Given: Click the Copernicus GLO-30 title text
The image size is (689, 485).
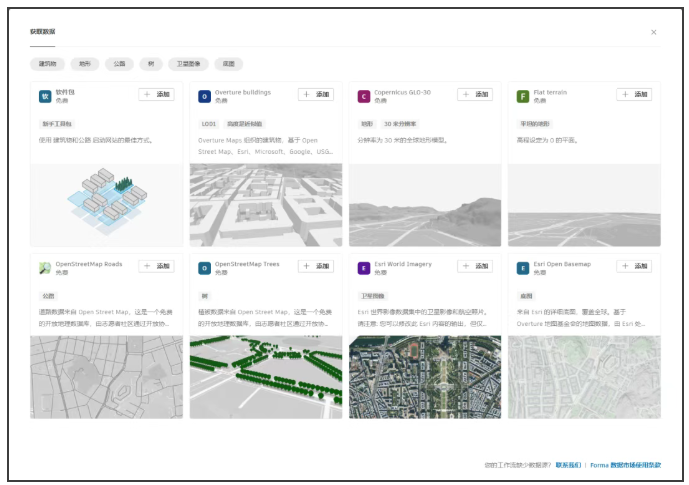Looking at the screenshot, I should click(x=403, y=93).
